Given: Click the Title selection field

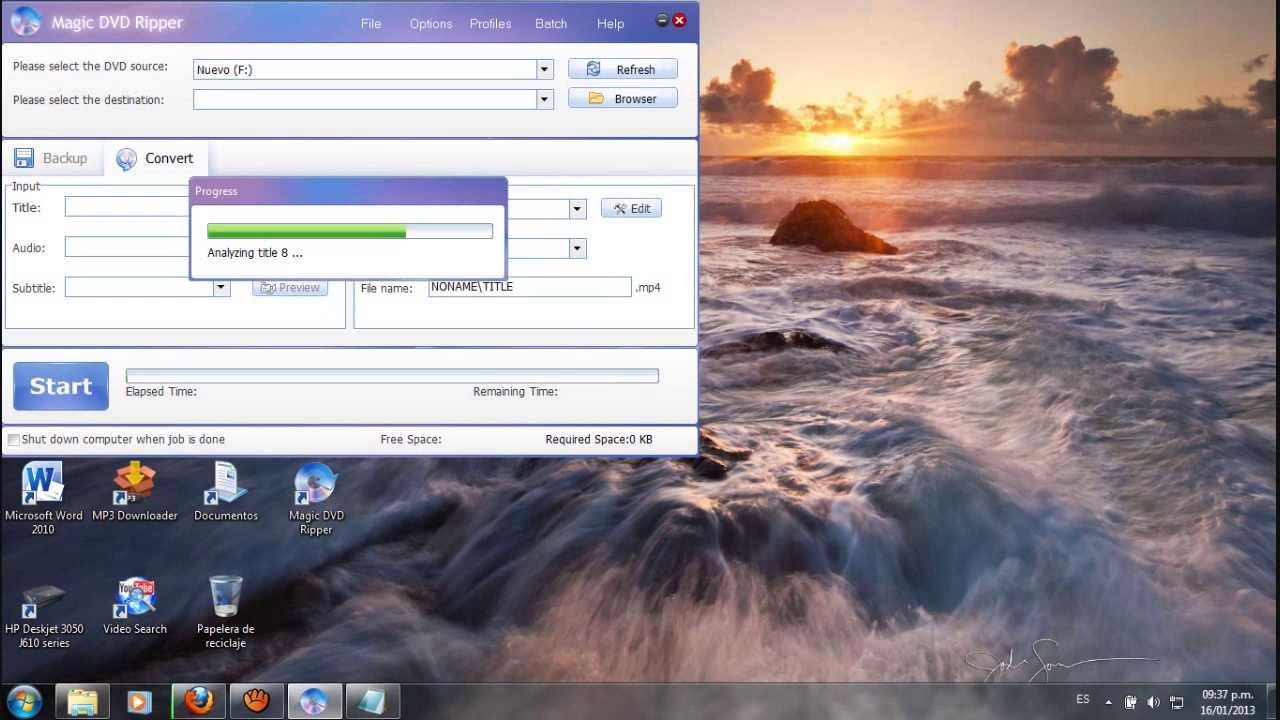Looking at the screenshot, I should (x=127, y=207).
